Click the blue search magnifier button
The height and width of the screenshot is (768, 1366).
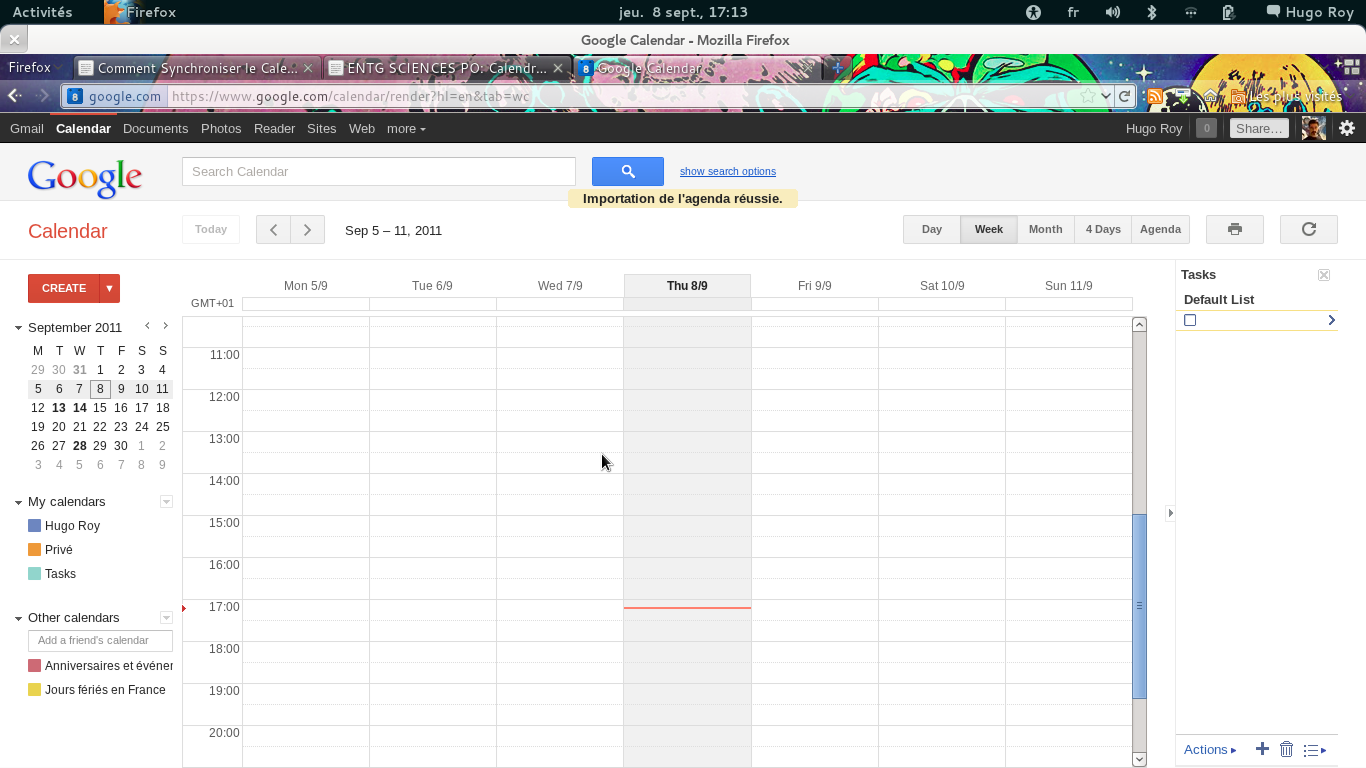(x=628, y=171)
